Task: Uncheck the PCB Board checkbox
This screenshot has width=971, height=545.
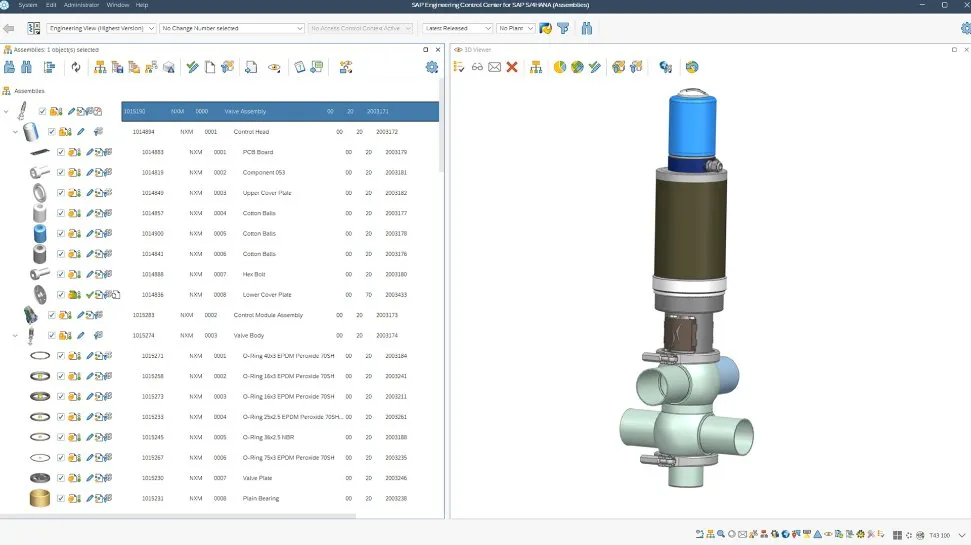Action: (61, 152)
